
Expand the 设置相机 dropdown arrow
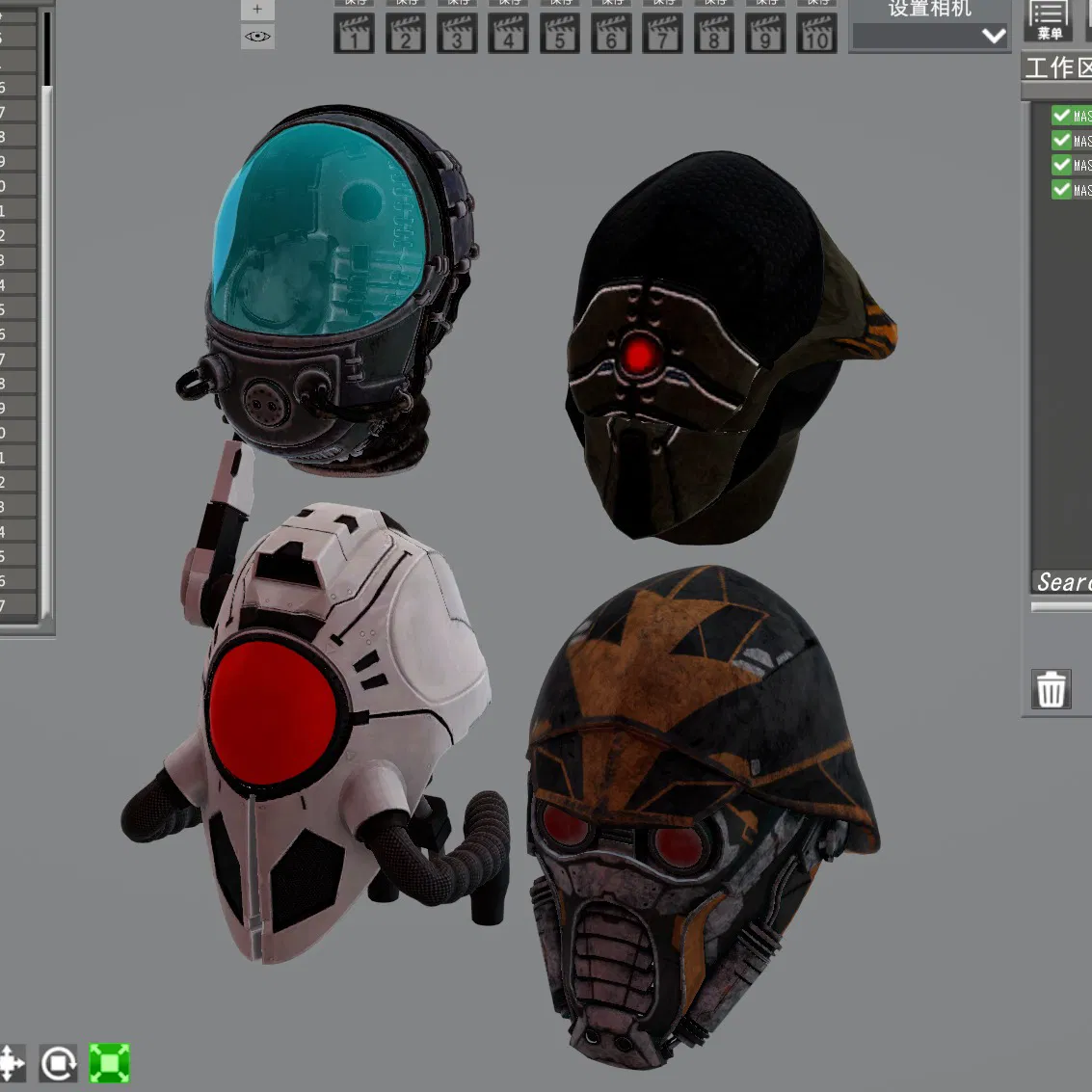click(x=994, y=36)
